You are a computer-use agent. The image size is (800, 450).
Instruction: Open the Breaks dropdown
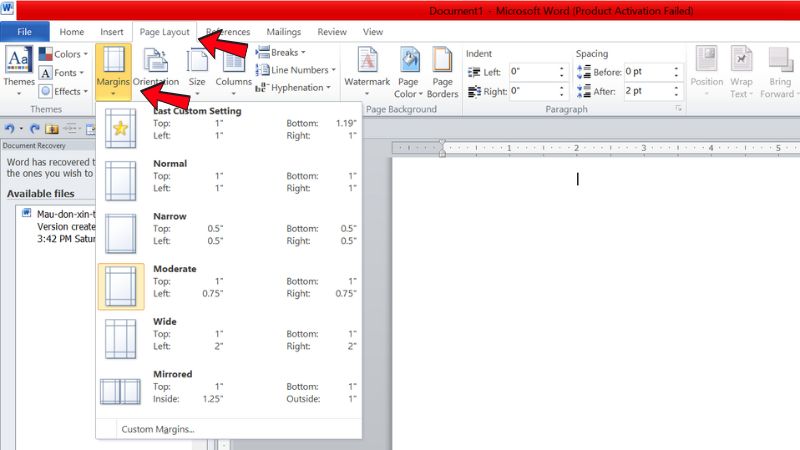pyautogui.click(x=281, y=52)
